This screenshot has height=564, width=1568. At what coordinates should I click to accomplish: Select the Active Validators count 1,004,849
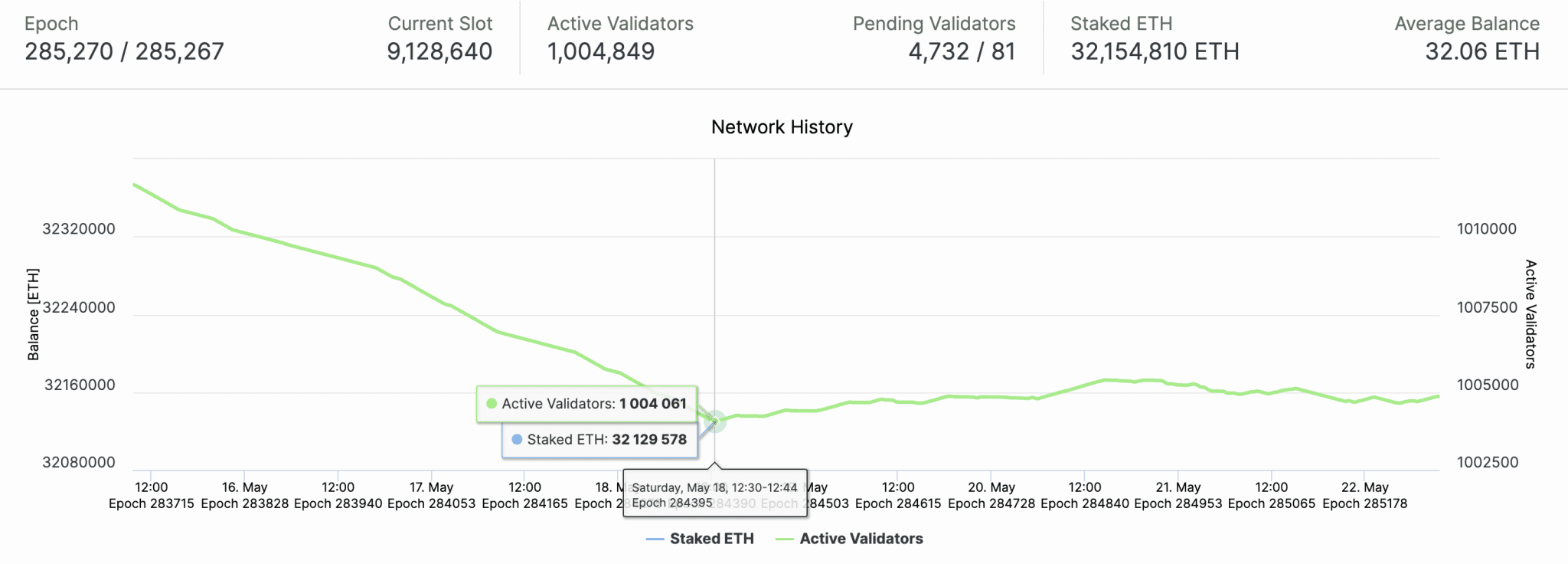pyautogui.click(x=601, y=51)
